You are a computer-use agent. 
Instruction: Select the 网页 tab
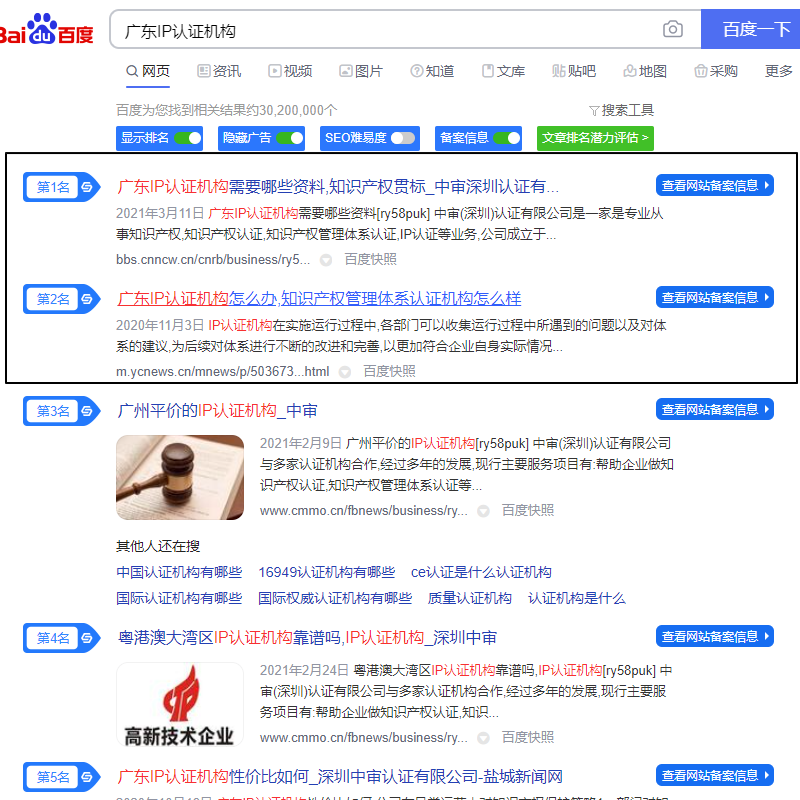click(x=148, y=71)
